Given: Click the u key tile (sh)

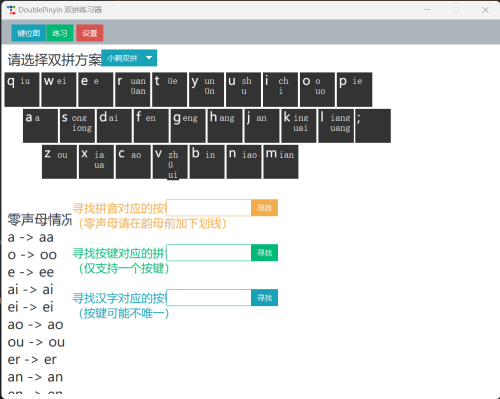Looking at the screenshot, I should 243,89.
